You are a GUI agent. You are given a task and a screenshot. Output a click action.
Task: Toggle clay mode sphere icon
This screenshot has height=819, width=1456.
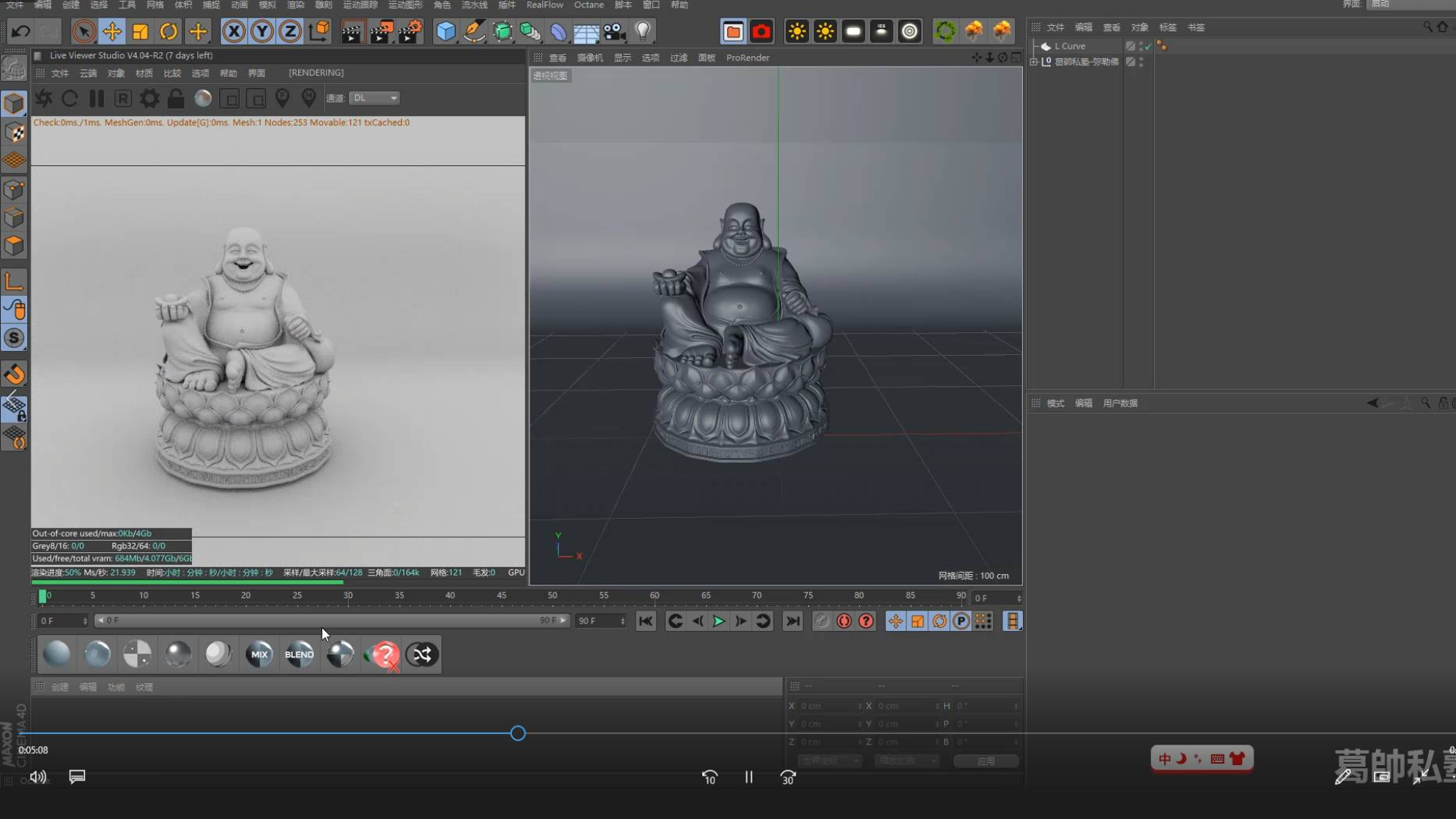[202, 98]
